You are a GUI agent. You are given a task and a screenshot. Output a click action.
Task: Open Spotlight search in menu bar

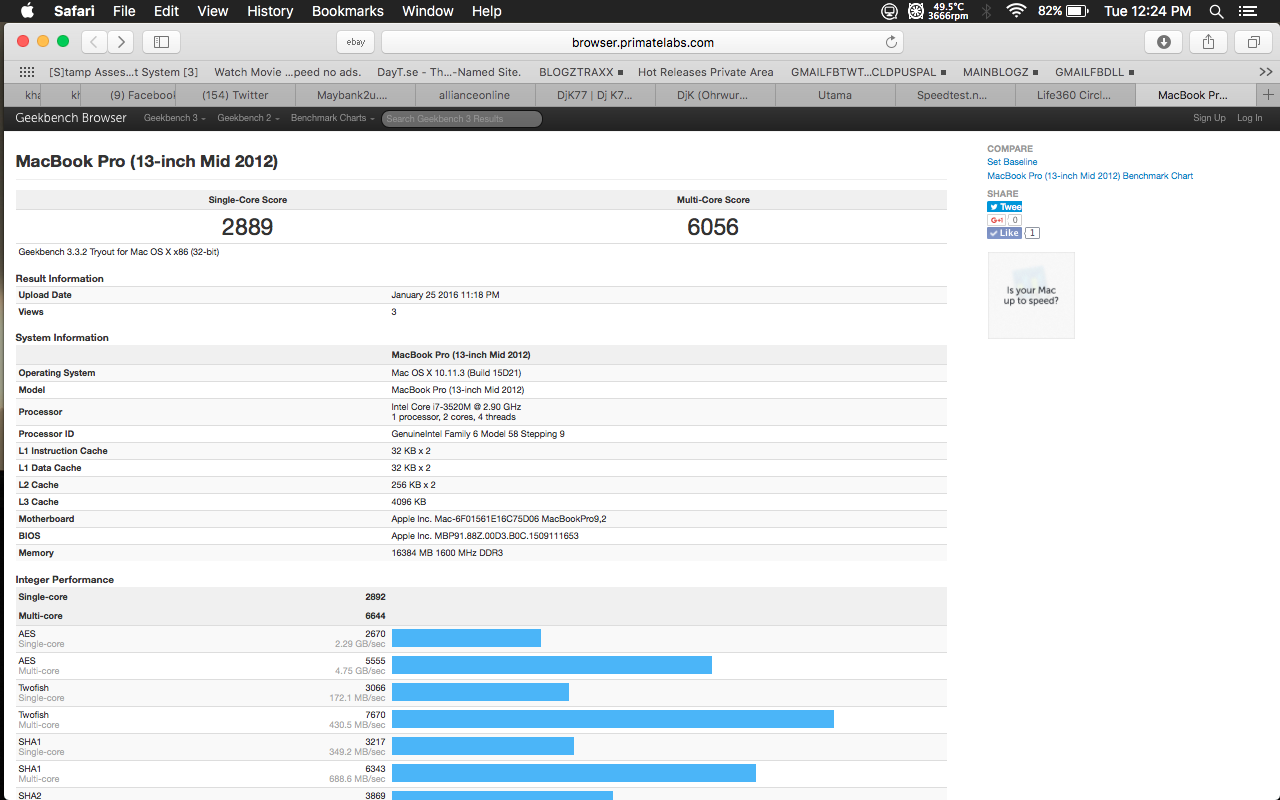pyautogui.click(x=1216, y=11)
